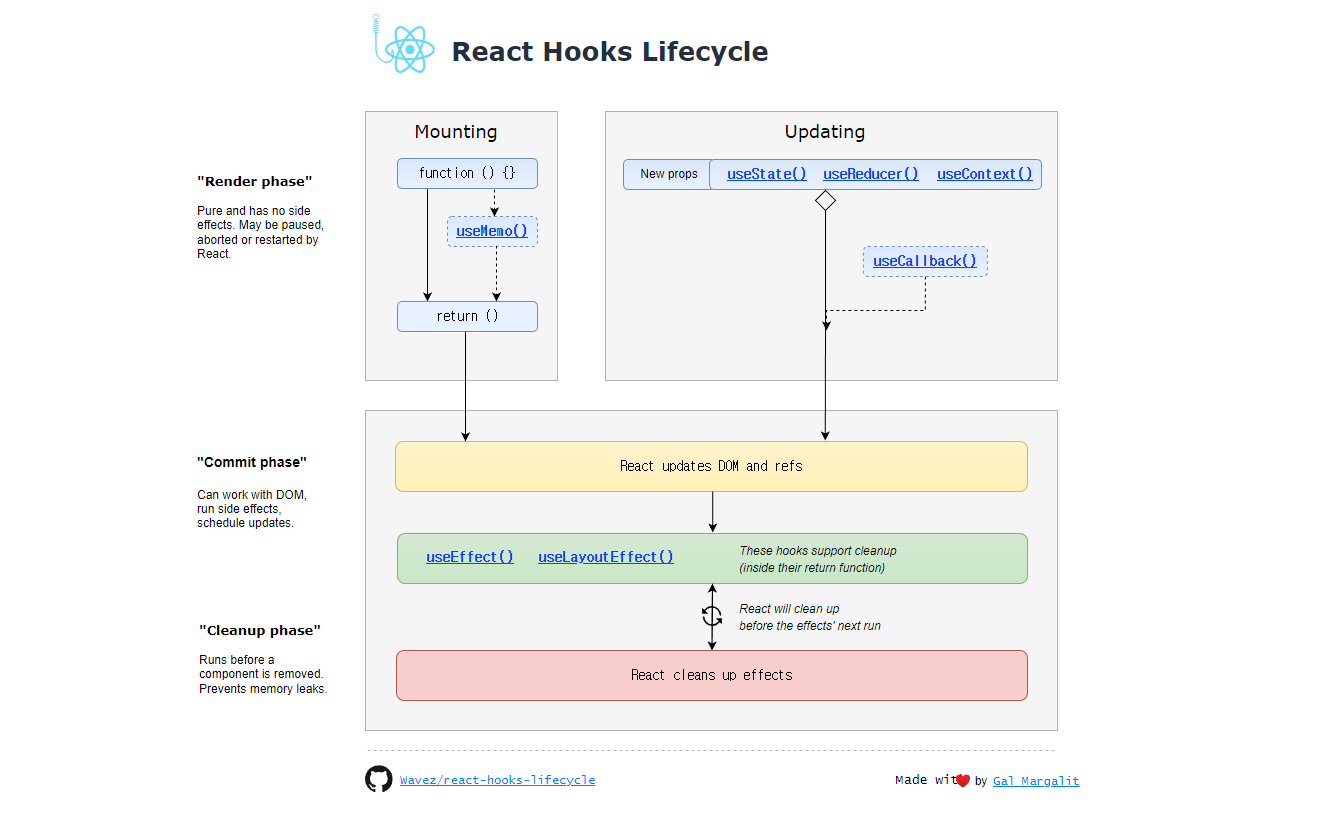Click the circular refresh cycle icon
The image size is (1331, 822).
pyautogui.click(x=712, y=616)
